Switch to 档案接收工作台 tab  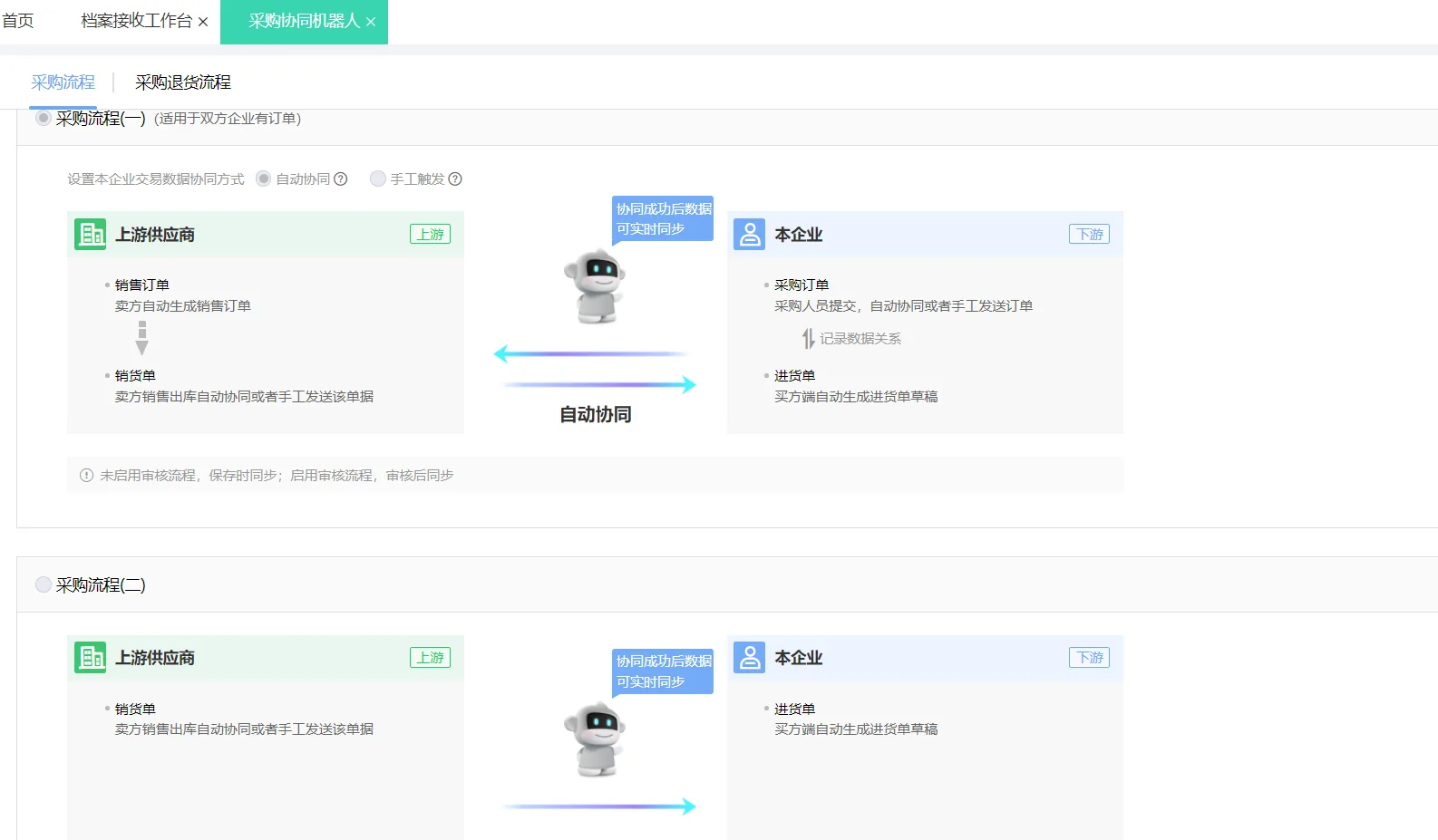pyautogui.click(x=136, y=21)
